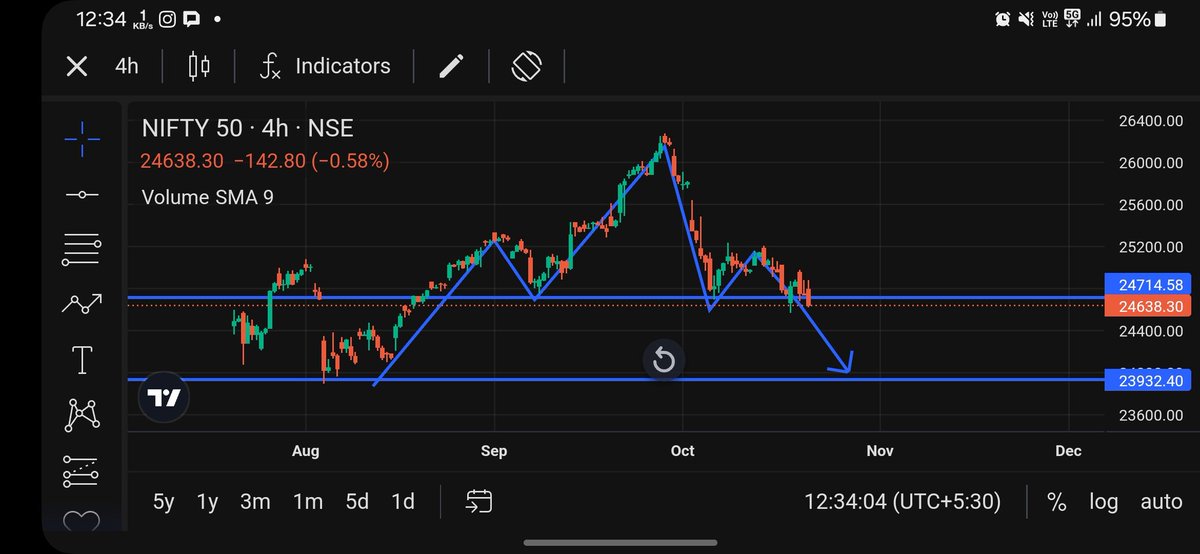Tap the Volume SMA 9 indicator legend
Screen dimensions: 1200x554
click(208, 197)
